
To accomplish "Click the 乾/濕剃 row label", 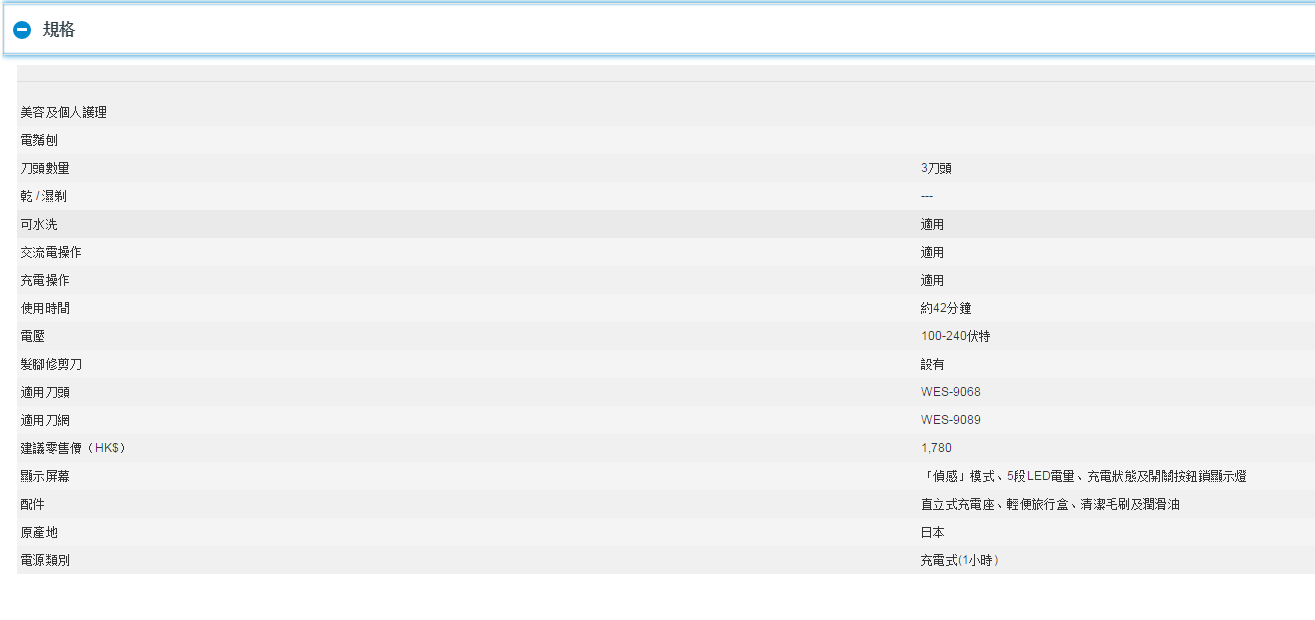I will (44, 197).
